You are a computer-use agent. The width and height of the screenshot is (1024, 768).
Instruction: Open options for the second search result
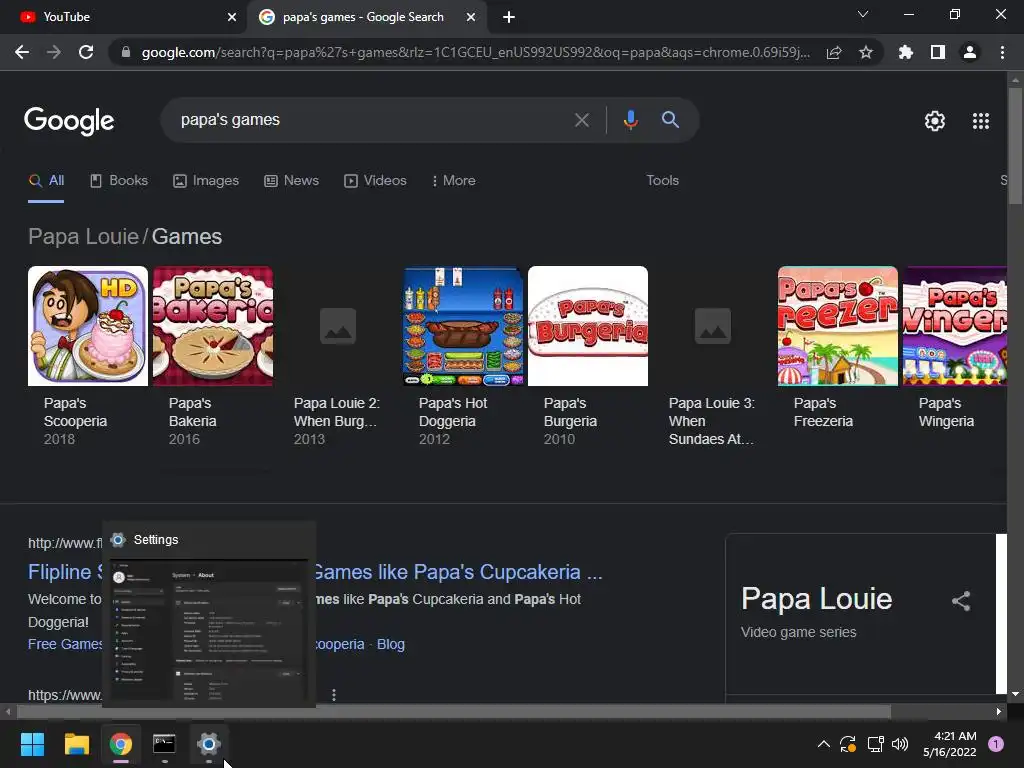tap(334, 695)
